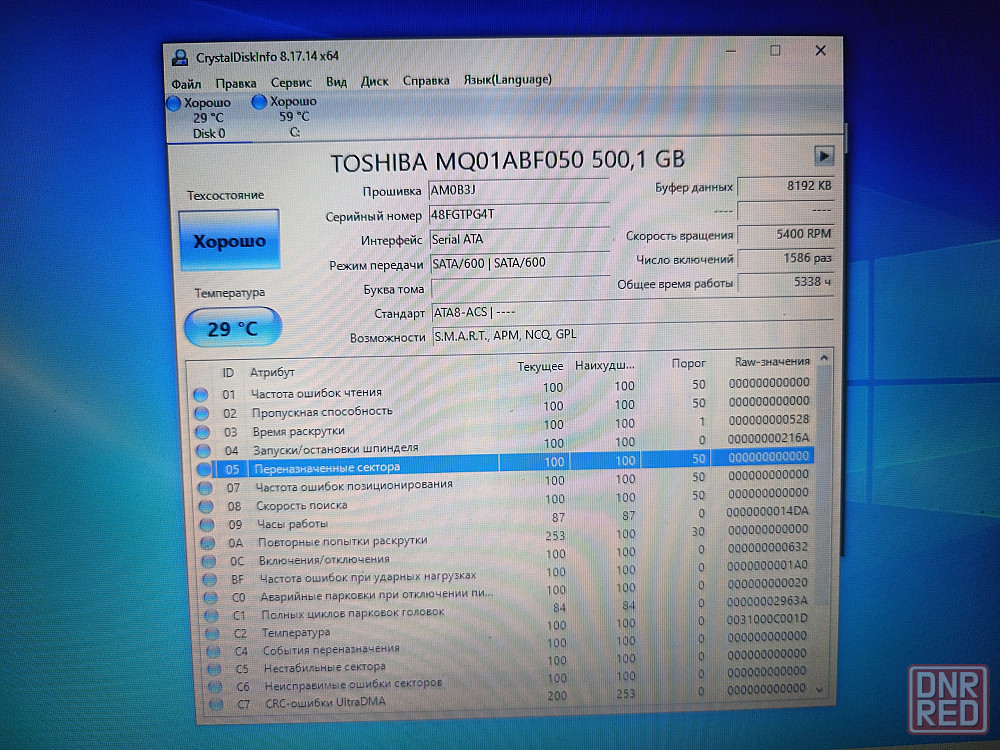Viewport: 1000px width, 750px height.
Task: Click the Хорошо health status button
Action: click(x=230, y=240)
